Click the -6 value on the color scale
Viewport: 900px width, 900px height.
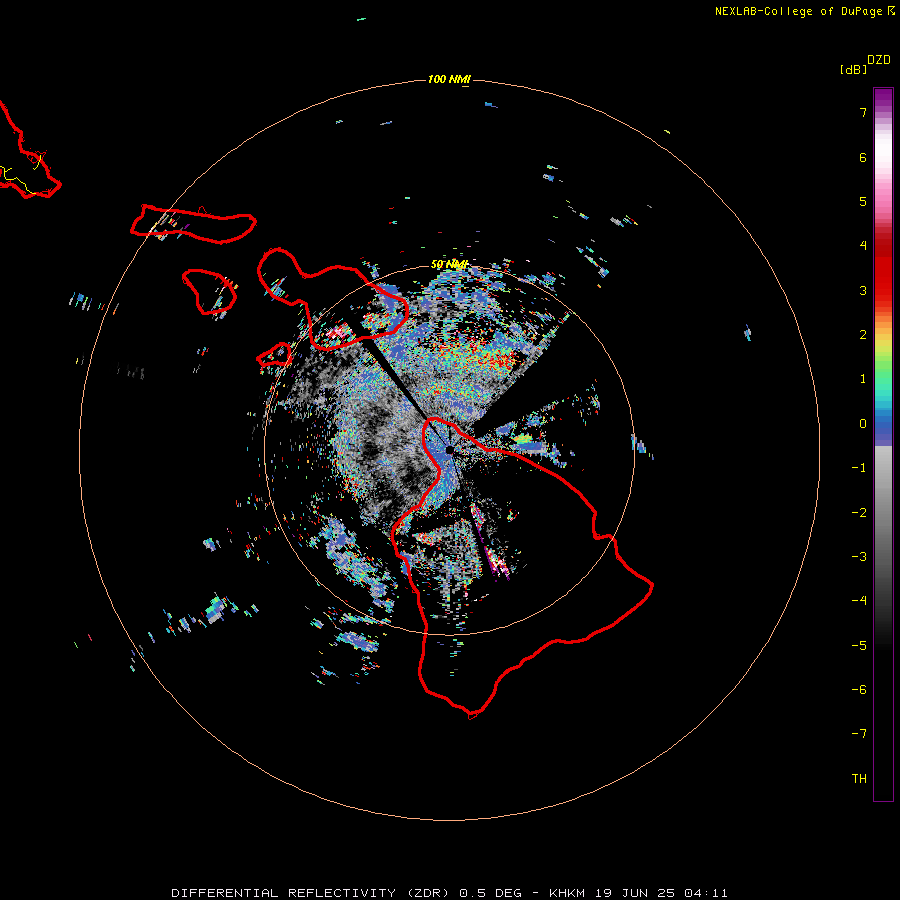click(x=859, y=690)
